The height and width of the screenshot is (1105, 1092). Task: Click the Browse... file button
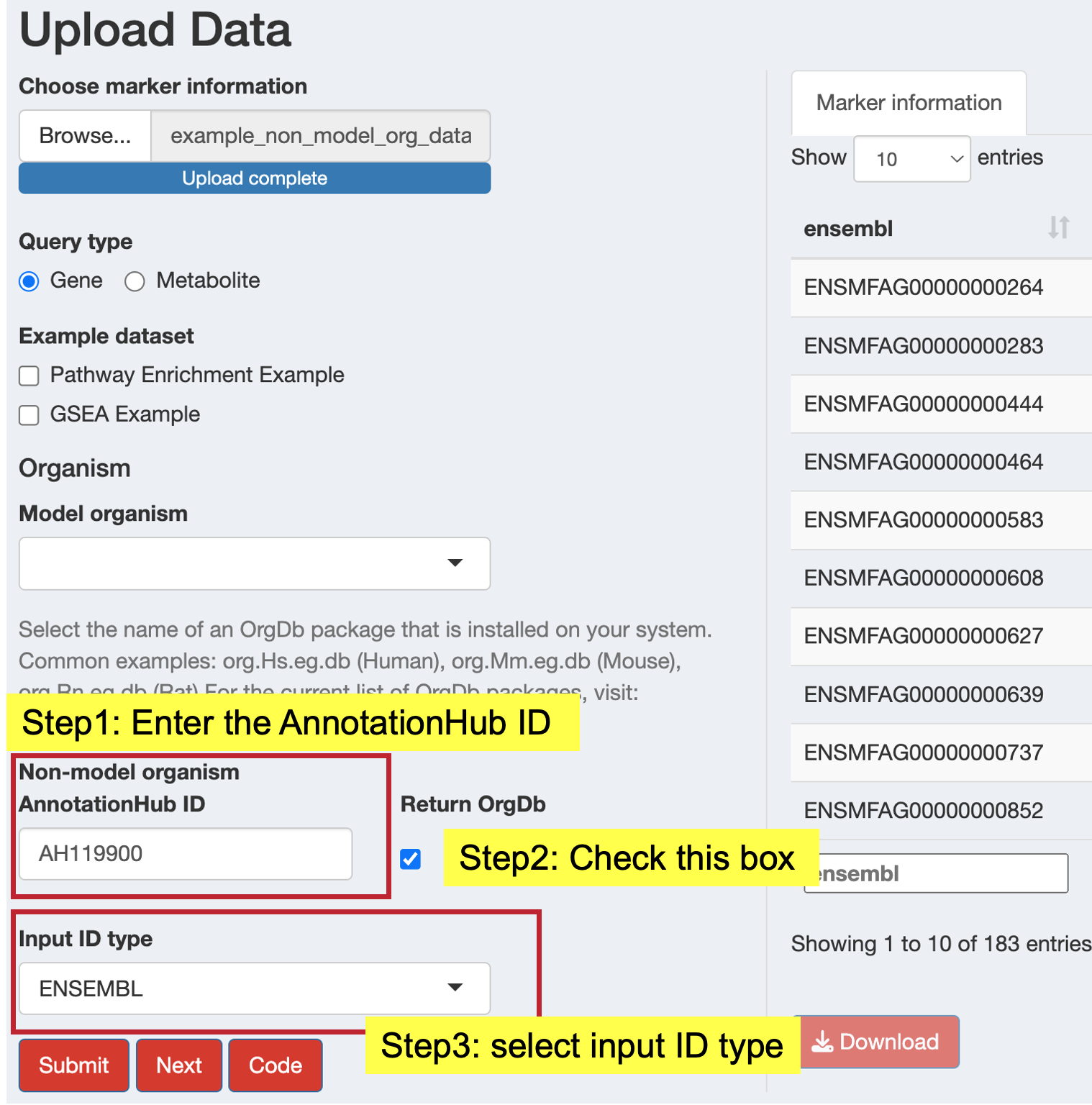[85, 135]
